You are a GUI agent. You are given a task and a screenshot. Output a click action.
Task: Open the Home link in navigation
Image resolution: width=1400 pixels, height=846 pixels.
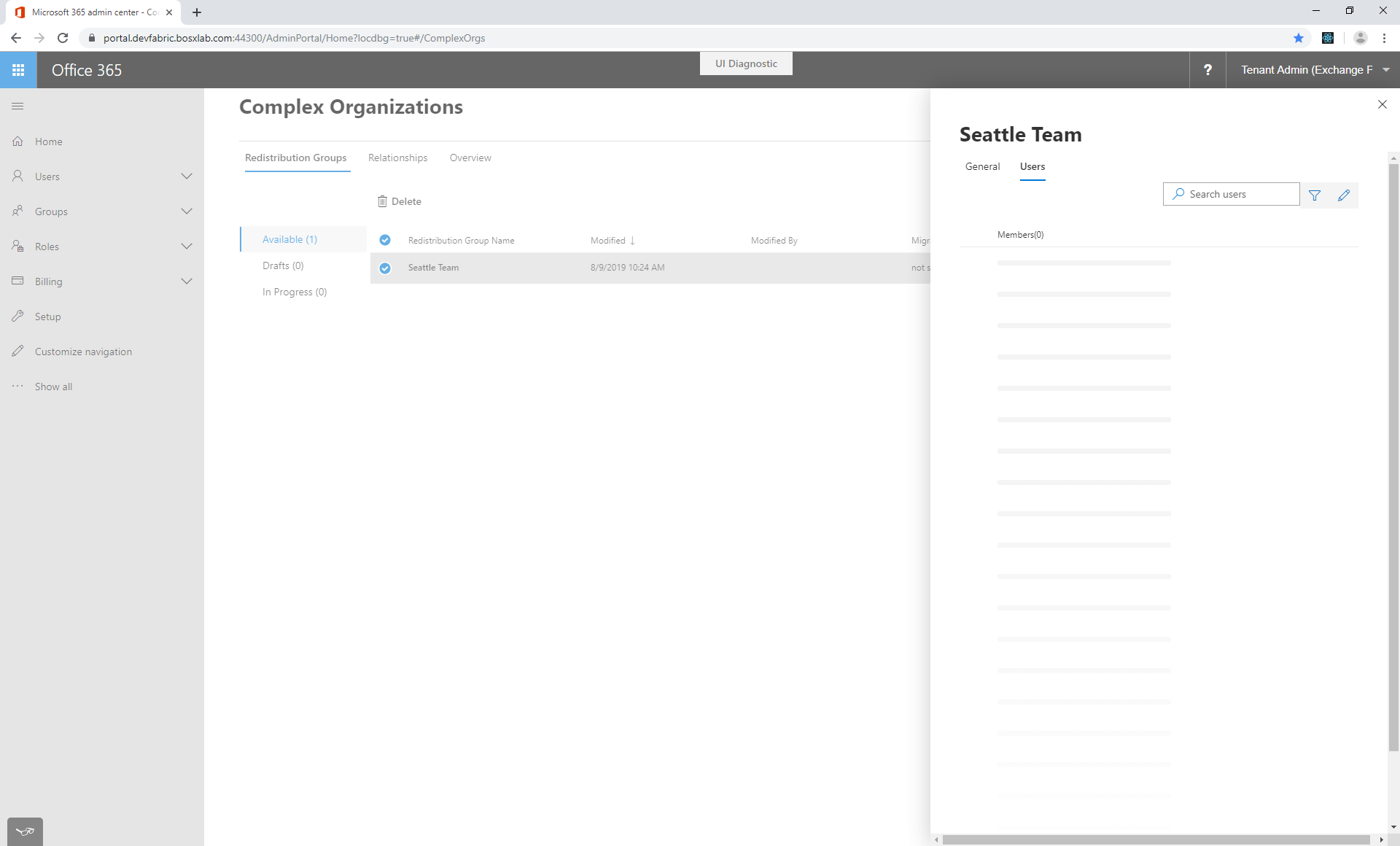click(49, 141)
